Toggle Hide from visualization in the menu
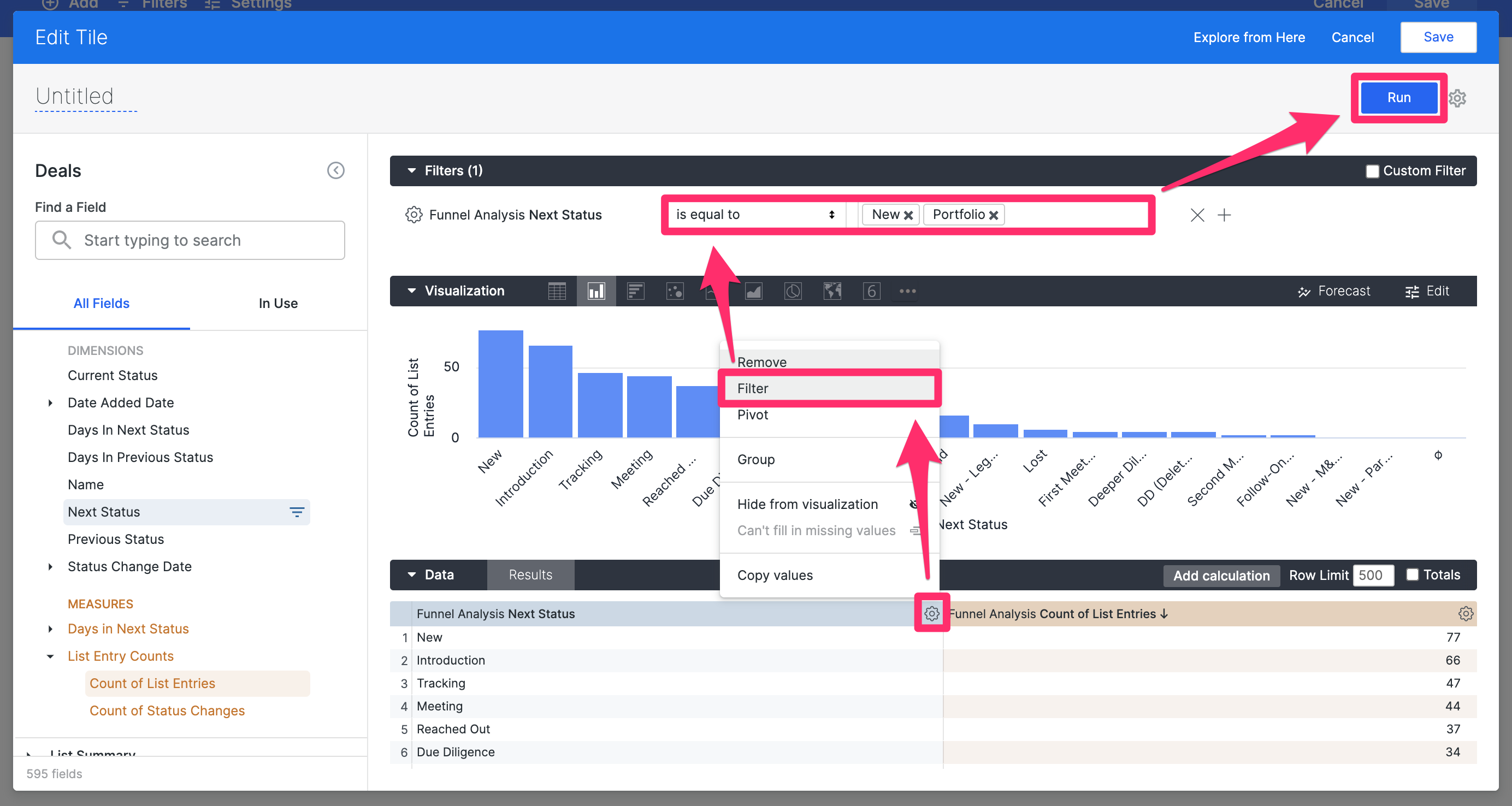Image resolution: width=1512 pixels, height=806 pixels. (x=807, y=504)
